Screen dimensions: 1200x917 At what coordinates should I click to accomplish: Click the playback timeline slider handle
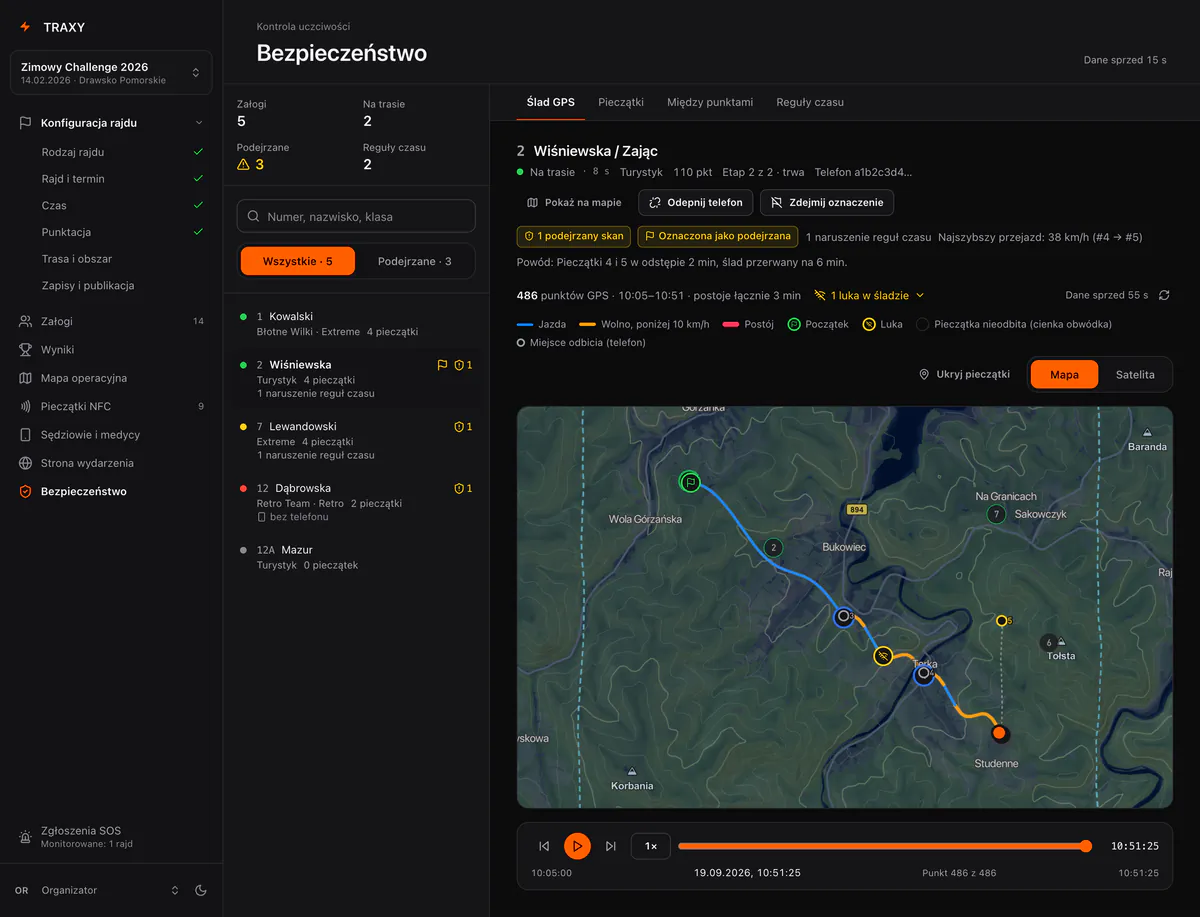point(1086,846)
